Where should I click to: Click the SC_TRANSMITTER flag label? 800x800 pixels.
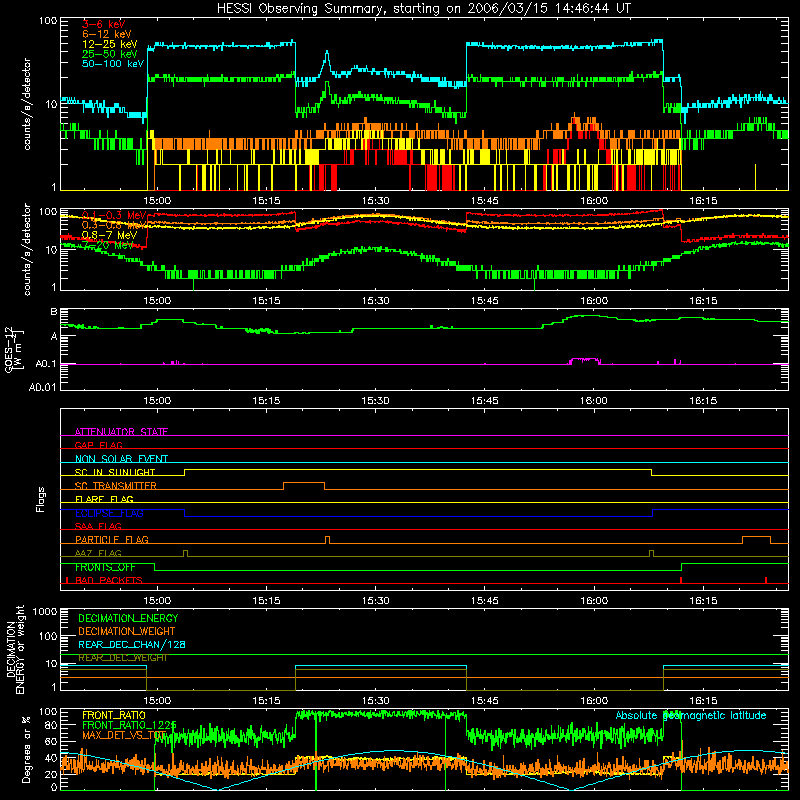115,485
